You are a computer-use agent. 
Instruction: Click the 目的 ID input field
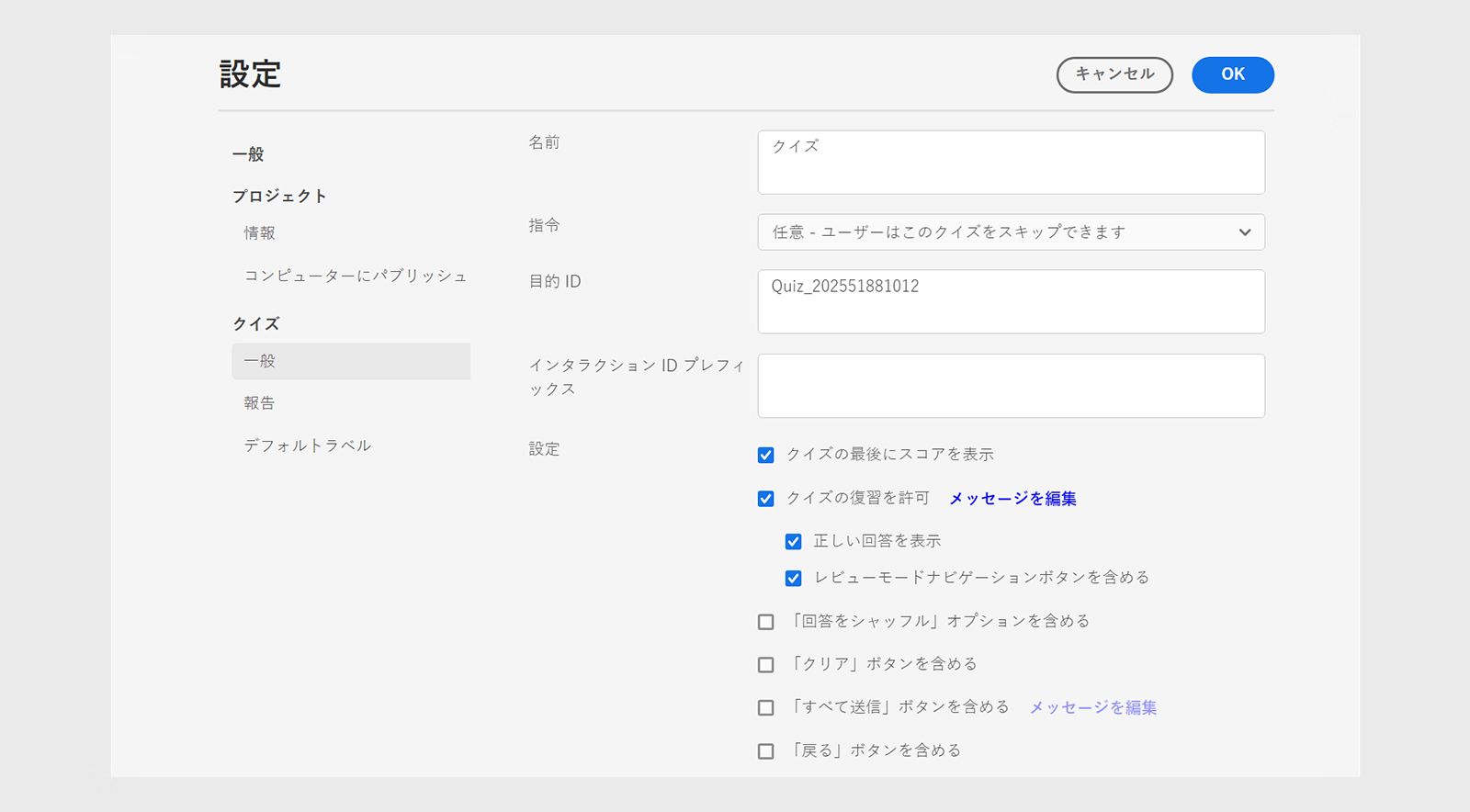[x=1011, y=301]
